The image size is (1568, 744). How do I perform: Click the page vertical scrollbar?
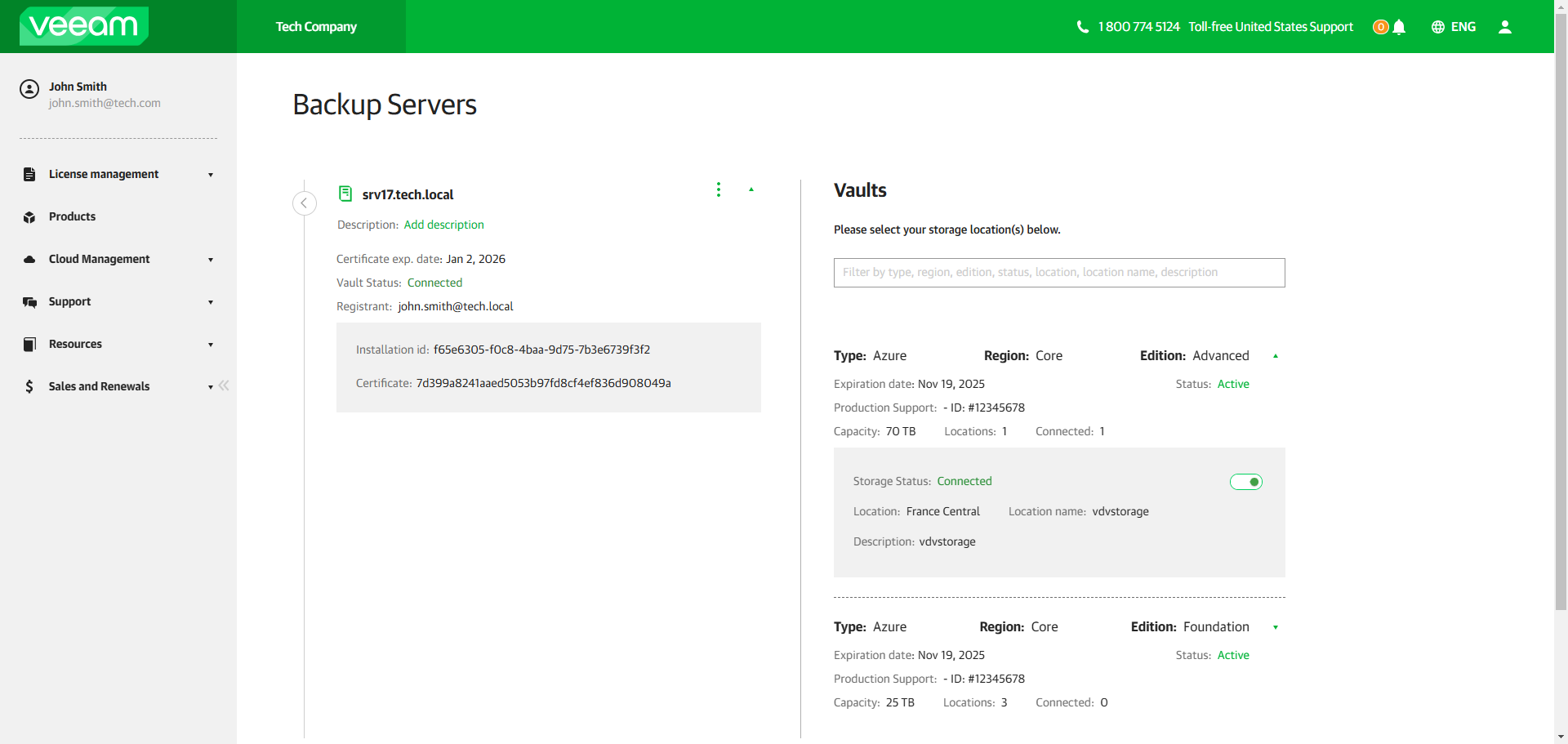[1561, 327]
